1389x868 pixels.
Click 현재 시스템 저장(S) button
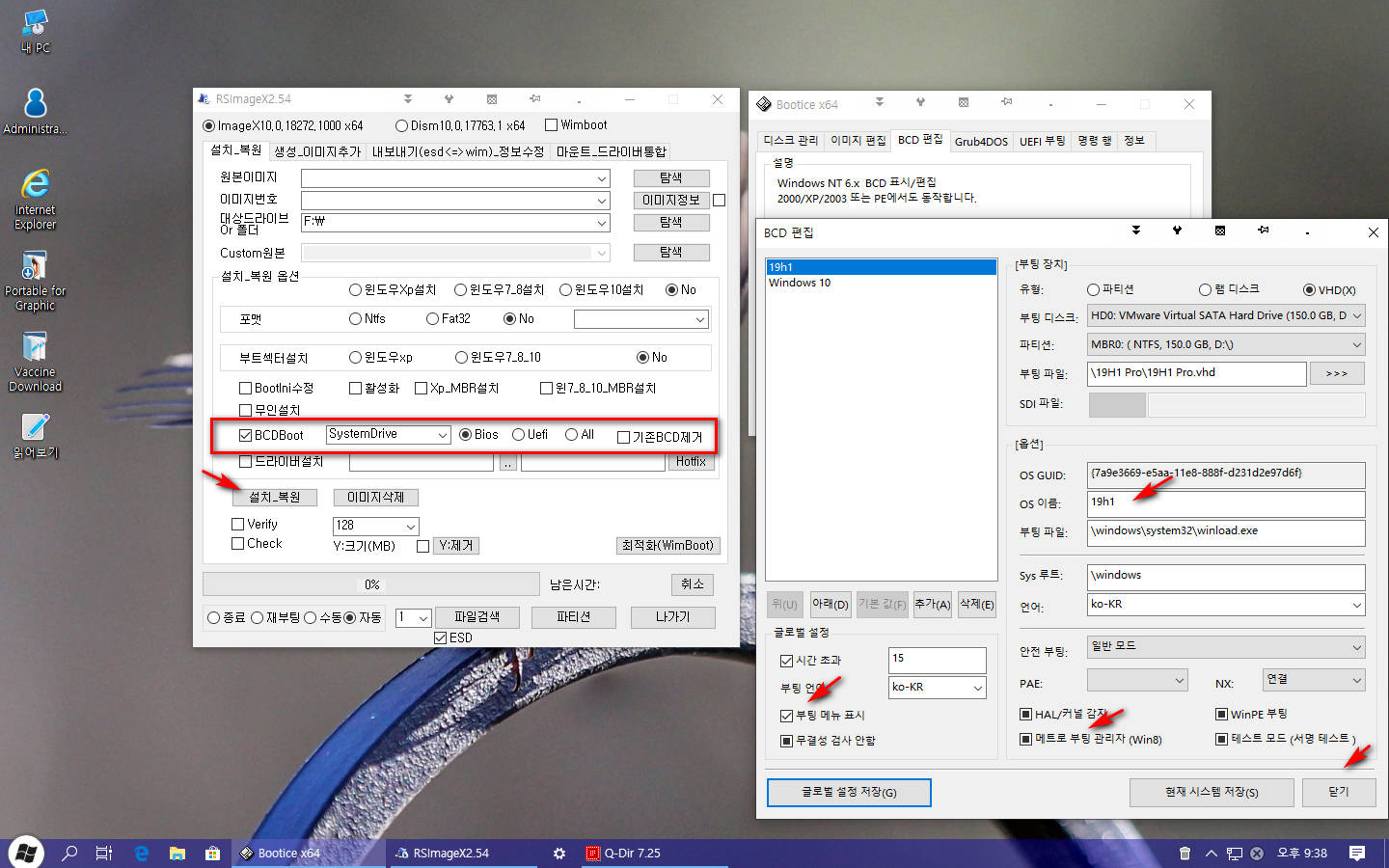click(x=1212, y=792)
